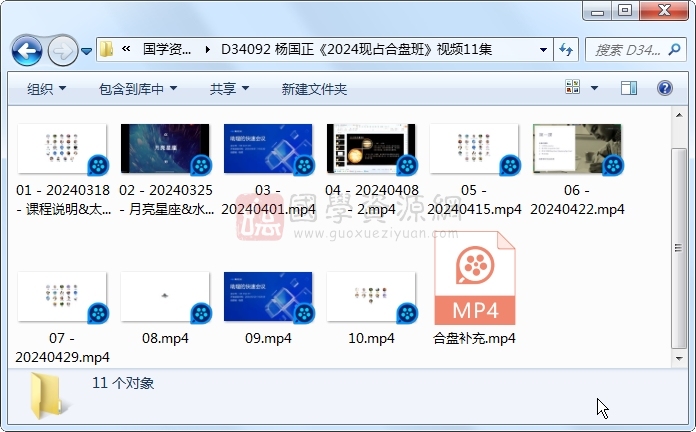
Task: Click the Refresh button beside address bar
Action: (x=566, y=50)
